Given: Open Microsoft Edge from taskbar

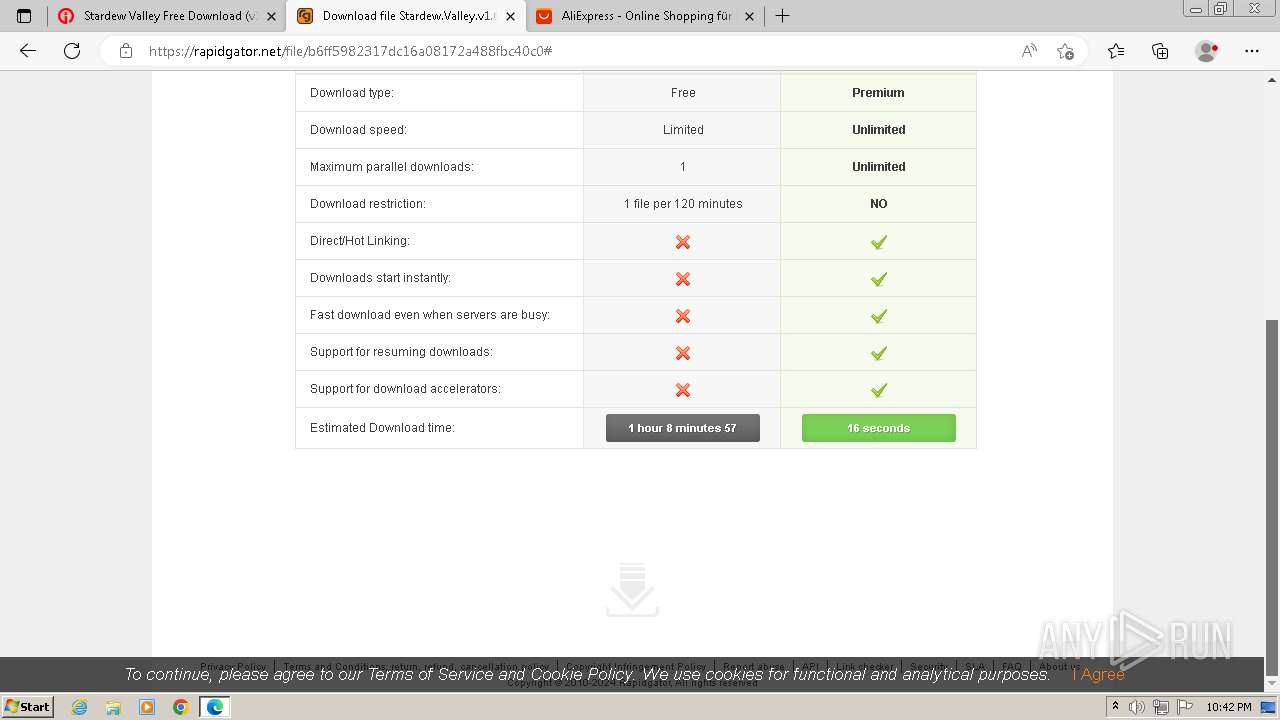Looking at the screenshot, I should (x=215, y=707).
